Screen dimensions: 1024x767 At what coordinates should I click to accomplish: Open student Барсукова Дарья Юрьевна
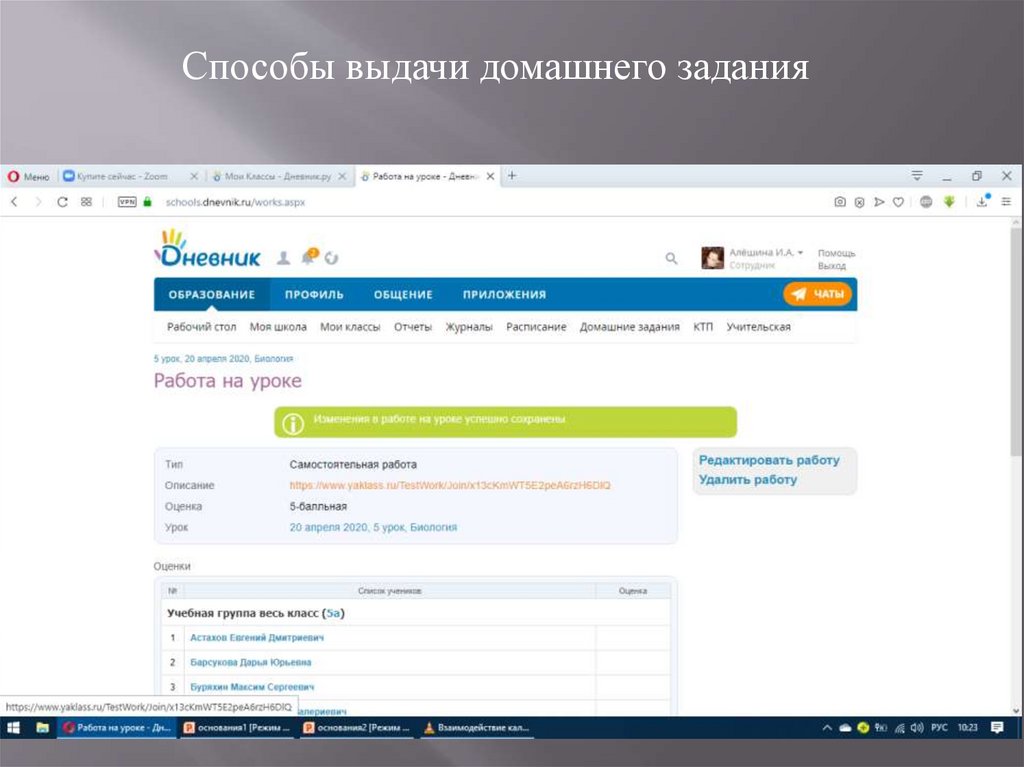pos(251,662)
